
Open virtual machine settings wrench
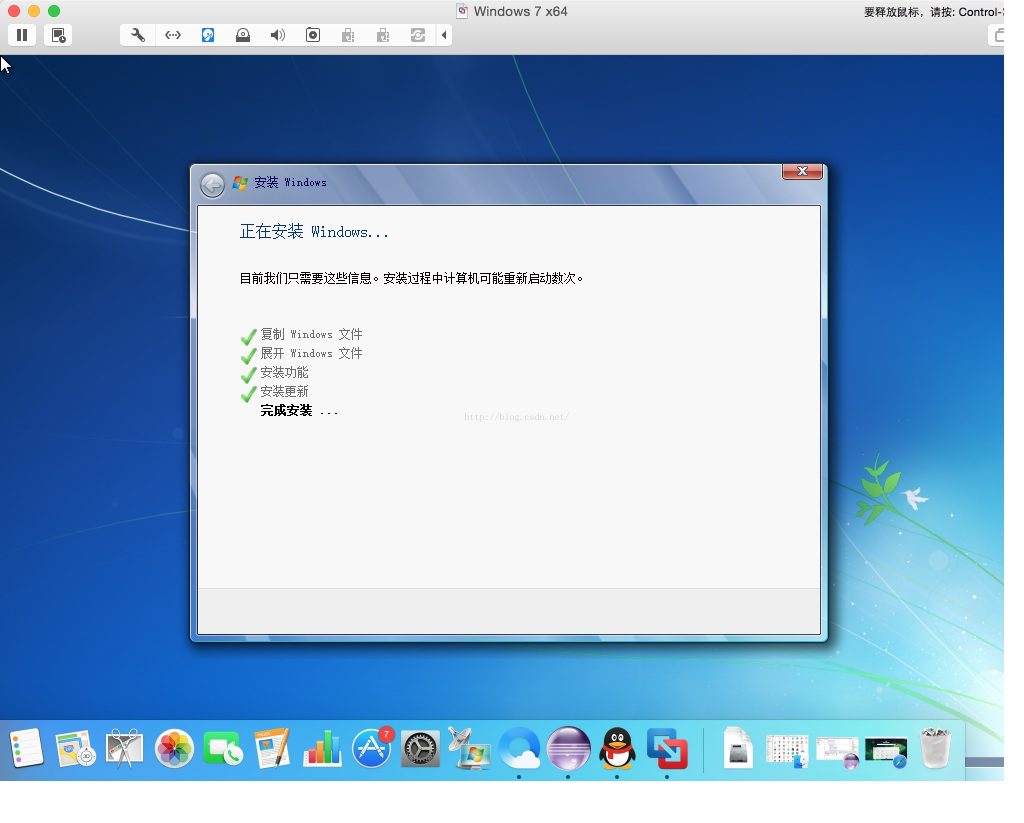click(138, 35)
